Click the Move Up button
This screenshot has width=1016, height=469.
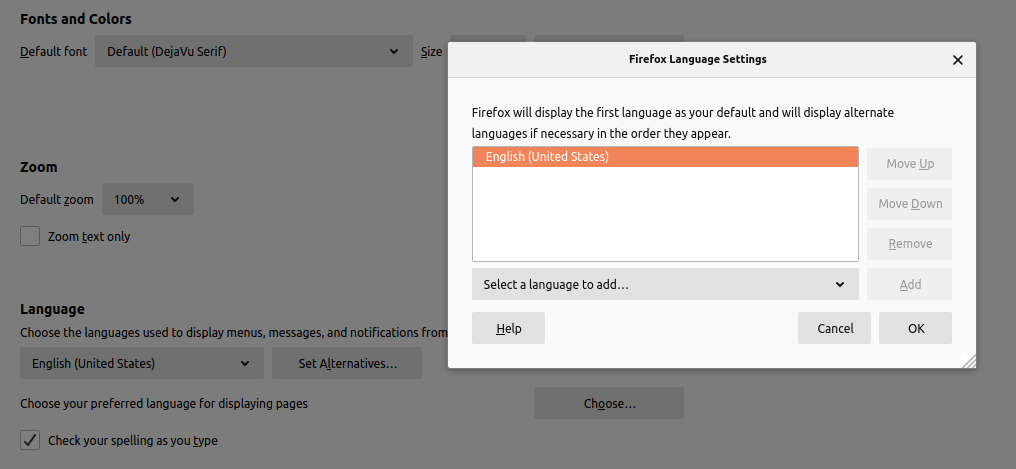tap(910, 164)
